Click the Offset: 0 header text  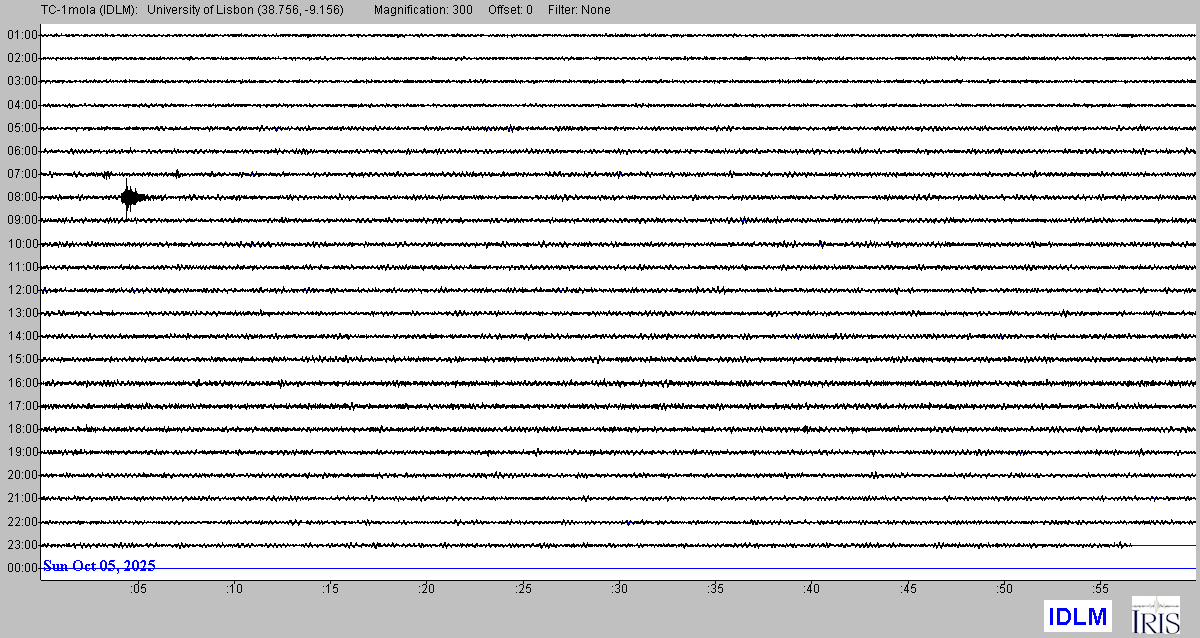pos(509,10)
